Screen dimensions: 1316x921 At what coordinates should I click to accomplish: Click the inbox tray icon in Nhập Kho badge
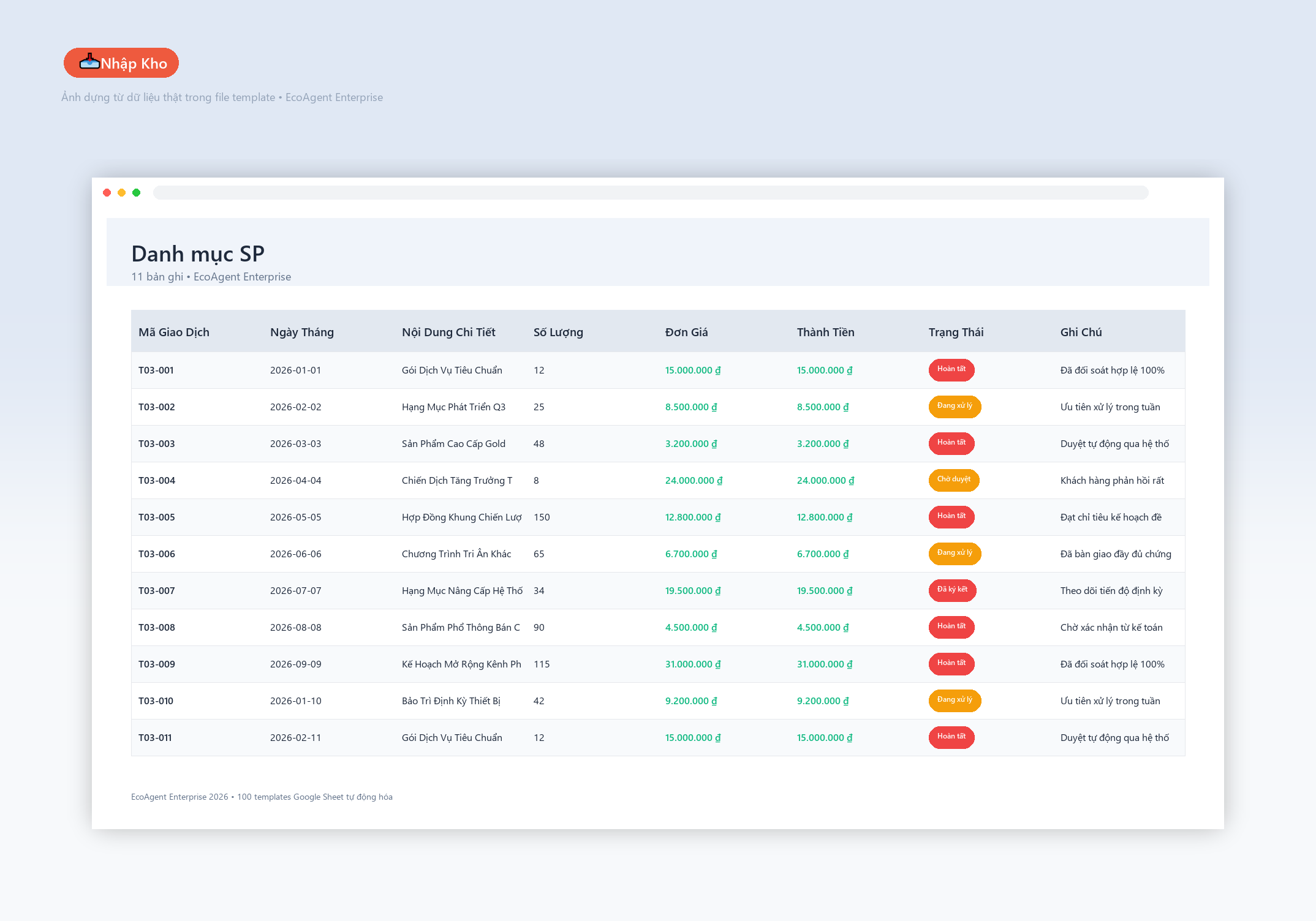[x=89, y=61]
